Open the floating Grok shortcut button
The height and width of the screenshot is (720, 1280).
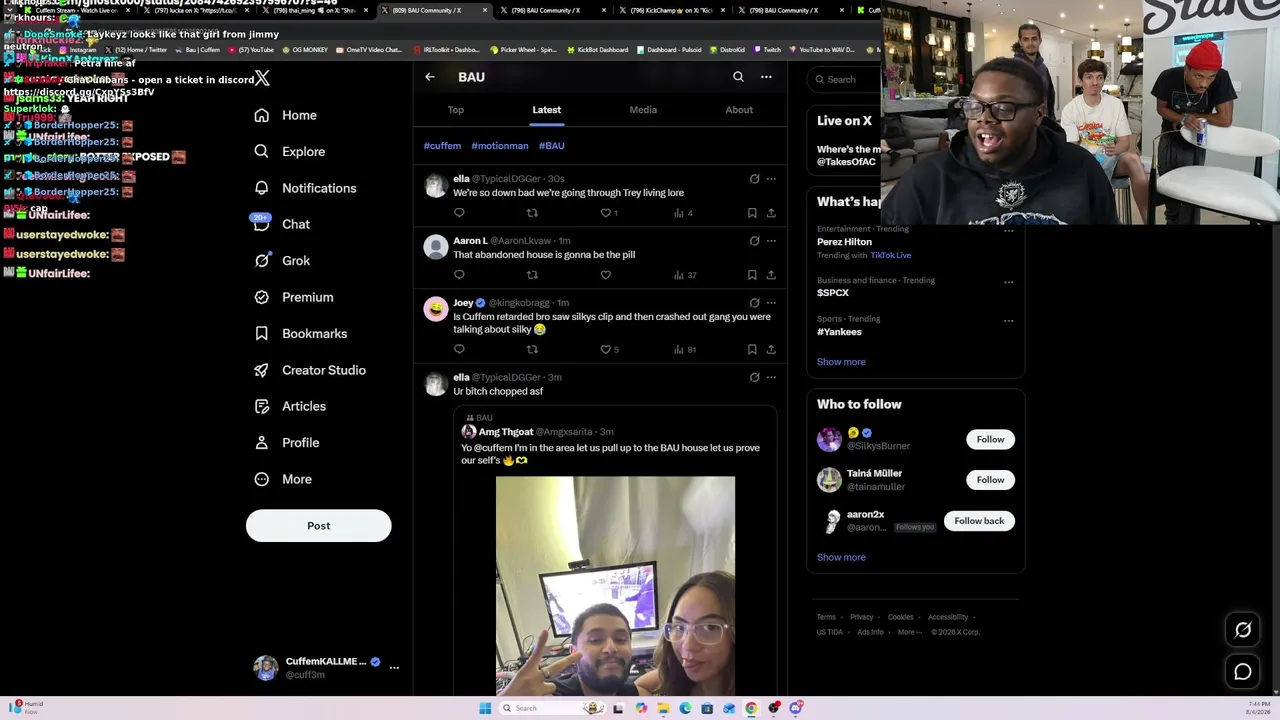coord(1243,630)
